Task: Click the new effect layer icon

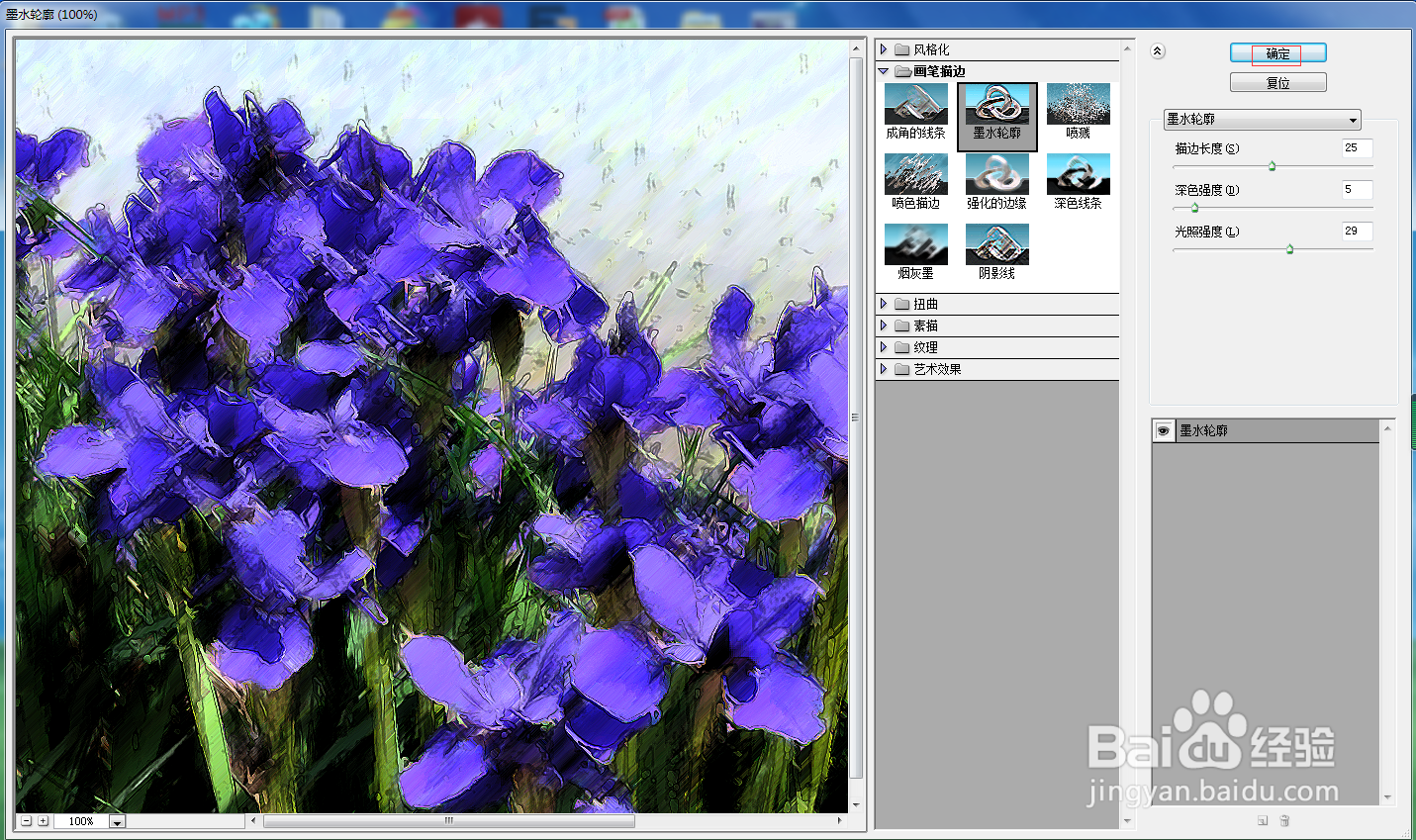Action: [1263, 820]
